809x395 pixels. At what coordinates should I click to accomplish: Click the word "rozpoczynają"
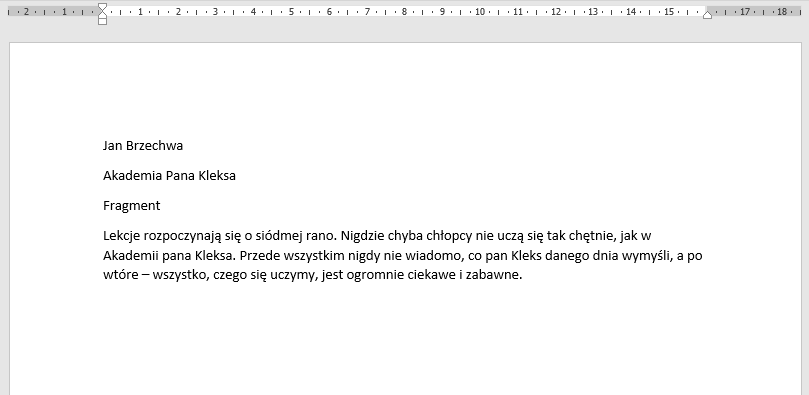pyautogui.click(x=183, y=237)
